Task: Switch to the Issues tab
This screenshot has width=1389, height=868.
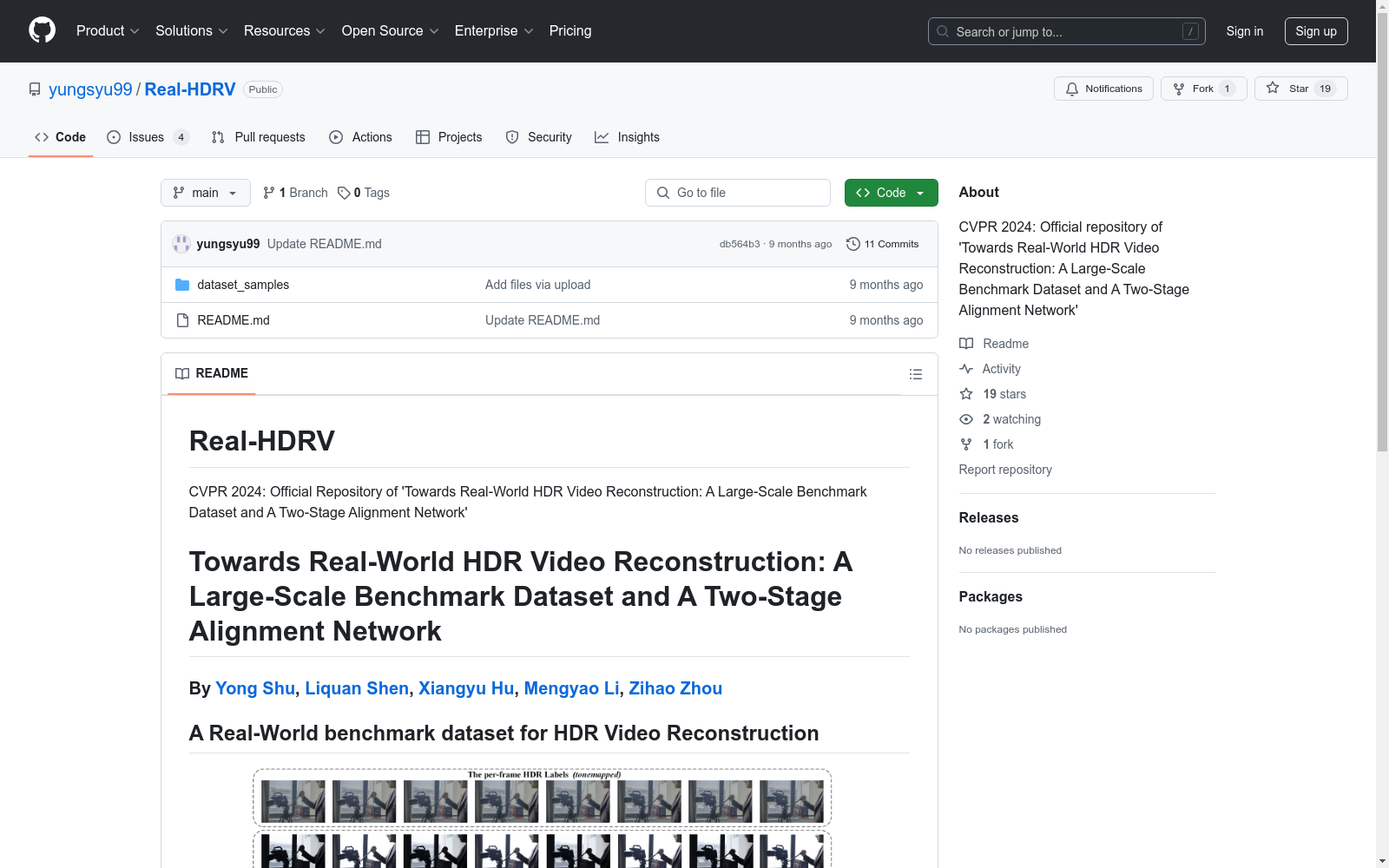Action: pyautogui.click(x=148, y=137)
